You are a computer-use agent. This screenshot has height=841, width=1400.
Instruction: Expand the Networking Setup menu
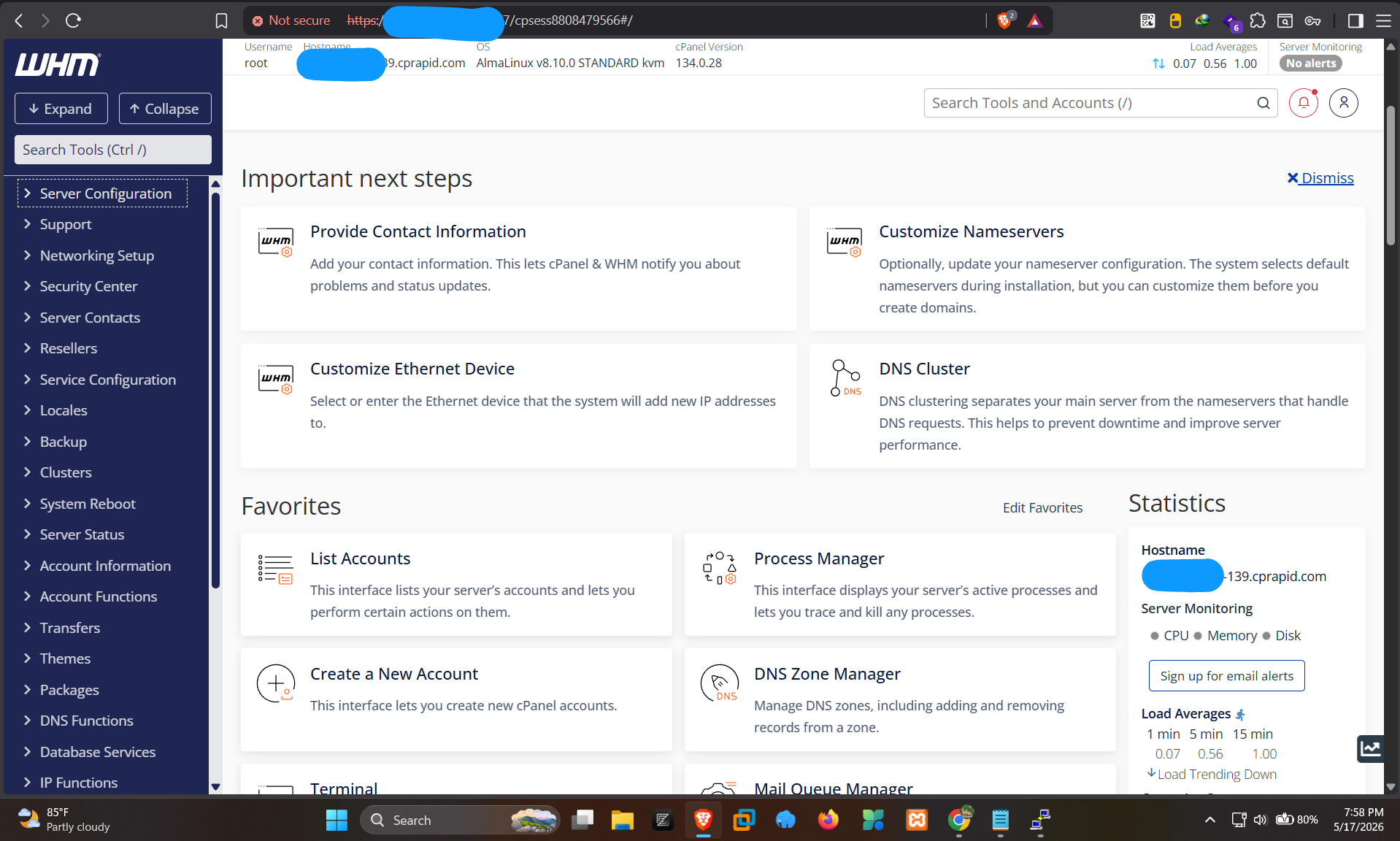pos(96,256)
